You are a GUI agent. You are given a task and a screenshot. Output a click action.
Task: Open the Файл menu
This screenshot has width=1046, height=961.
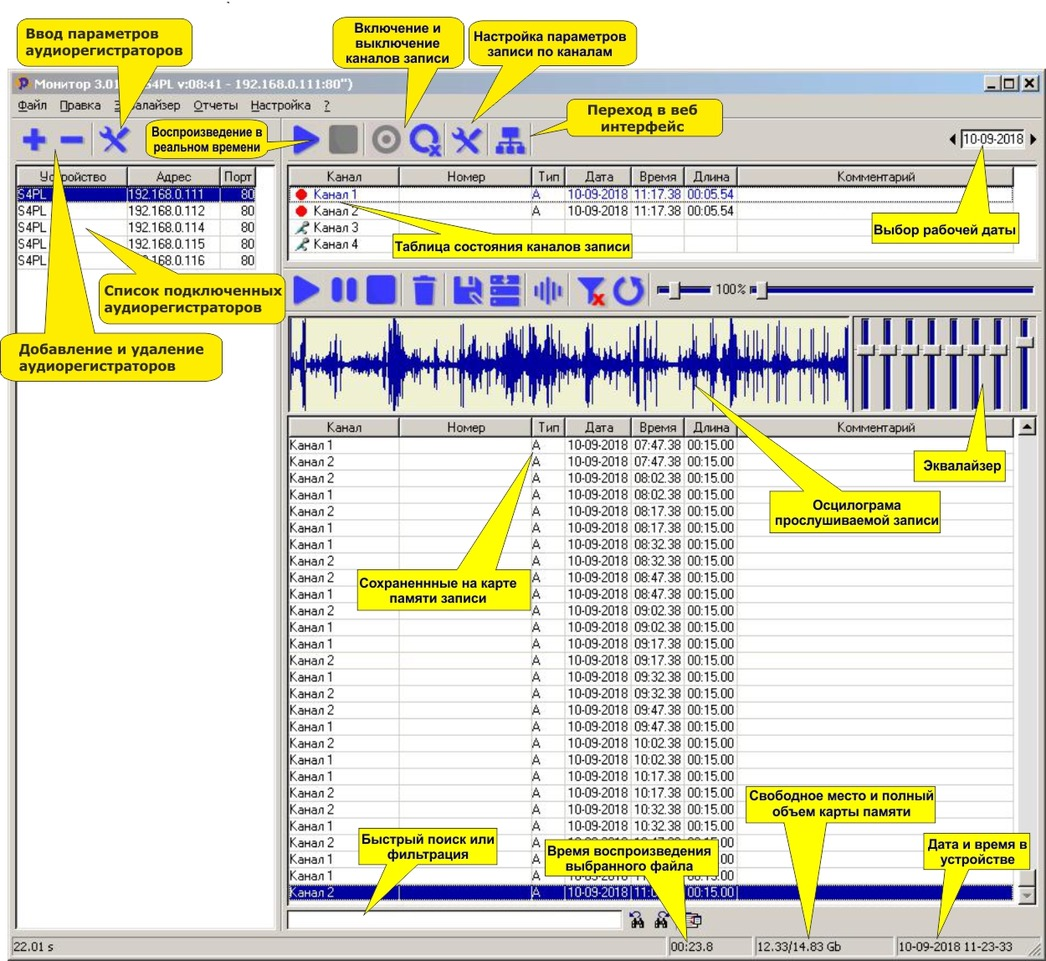[x=32, y=105]
